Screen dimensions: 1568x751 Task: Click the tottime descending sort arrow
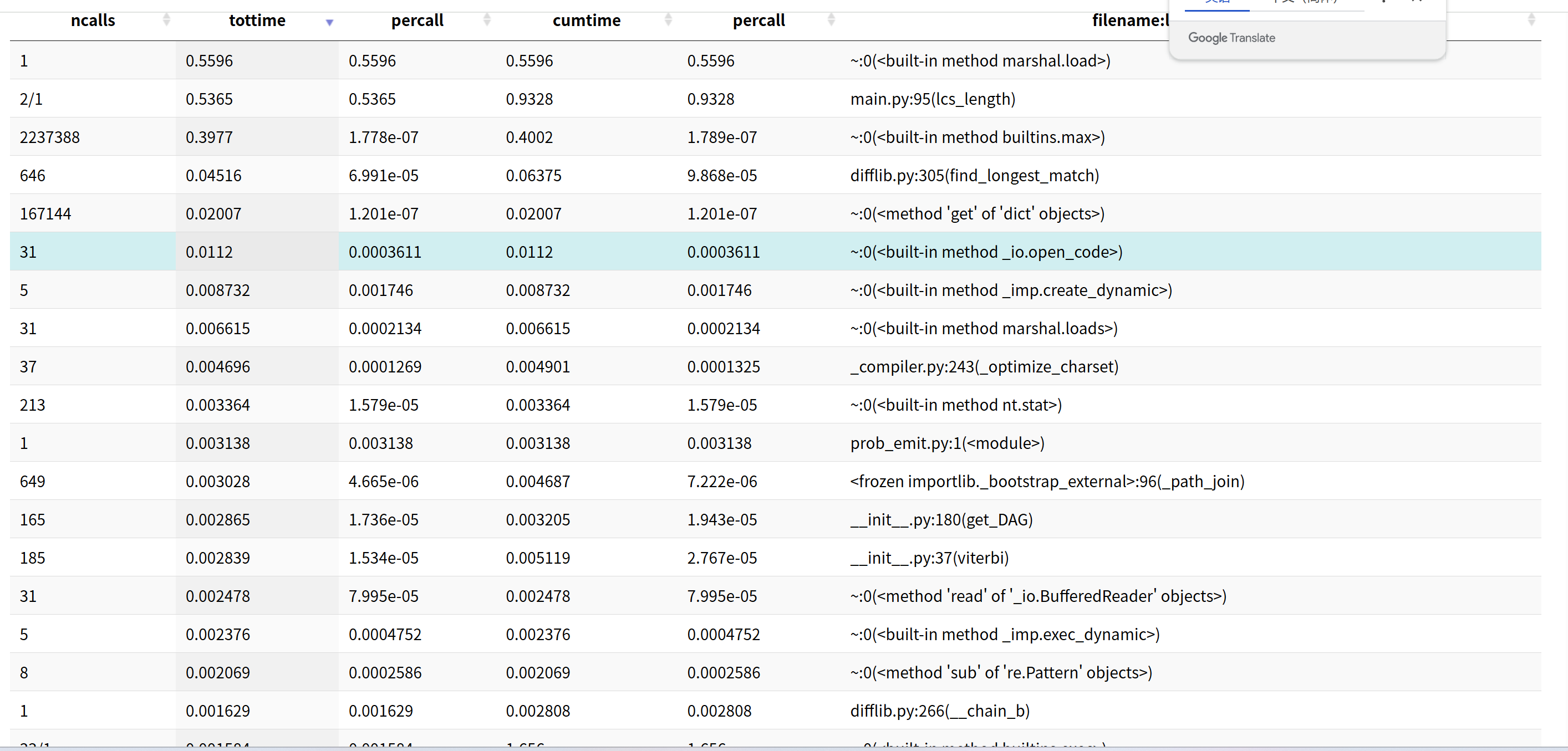(329, 22)
